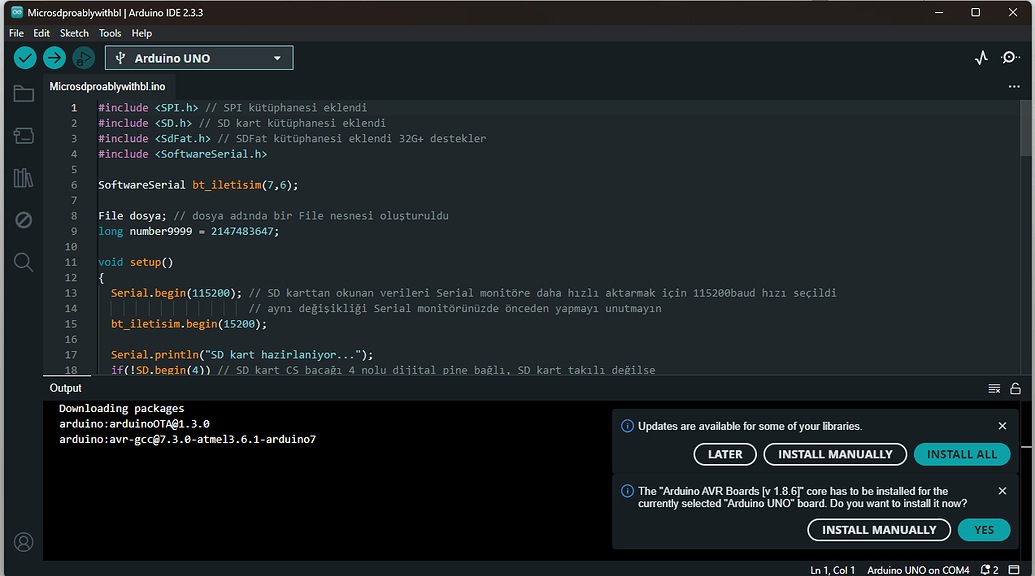Upload the sketch with the arrow icon

[x=54, y=58]
